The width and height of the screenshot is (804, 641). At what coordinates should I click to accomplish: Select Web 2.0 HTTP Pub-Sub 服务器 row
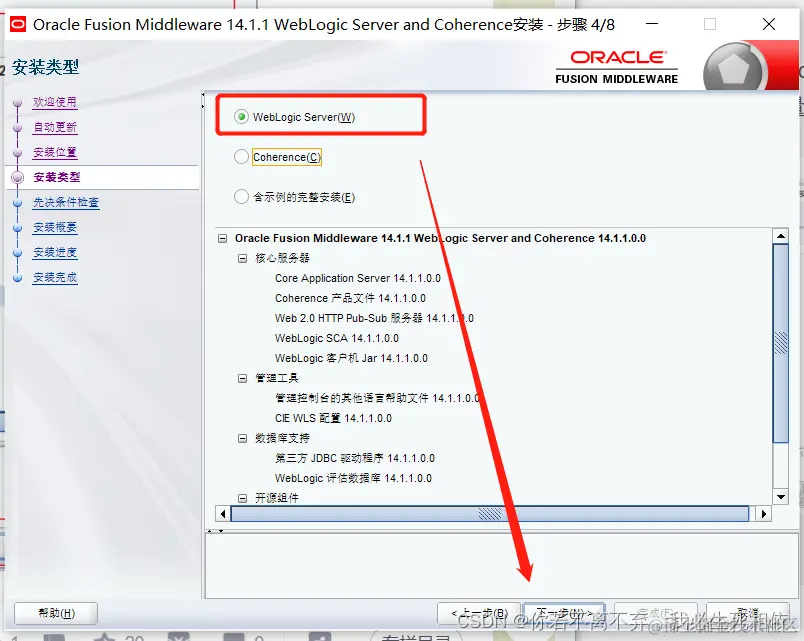coord(374,318)
